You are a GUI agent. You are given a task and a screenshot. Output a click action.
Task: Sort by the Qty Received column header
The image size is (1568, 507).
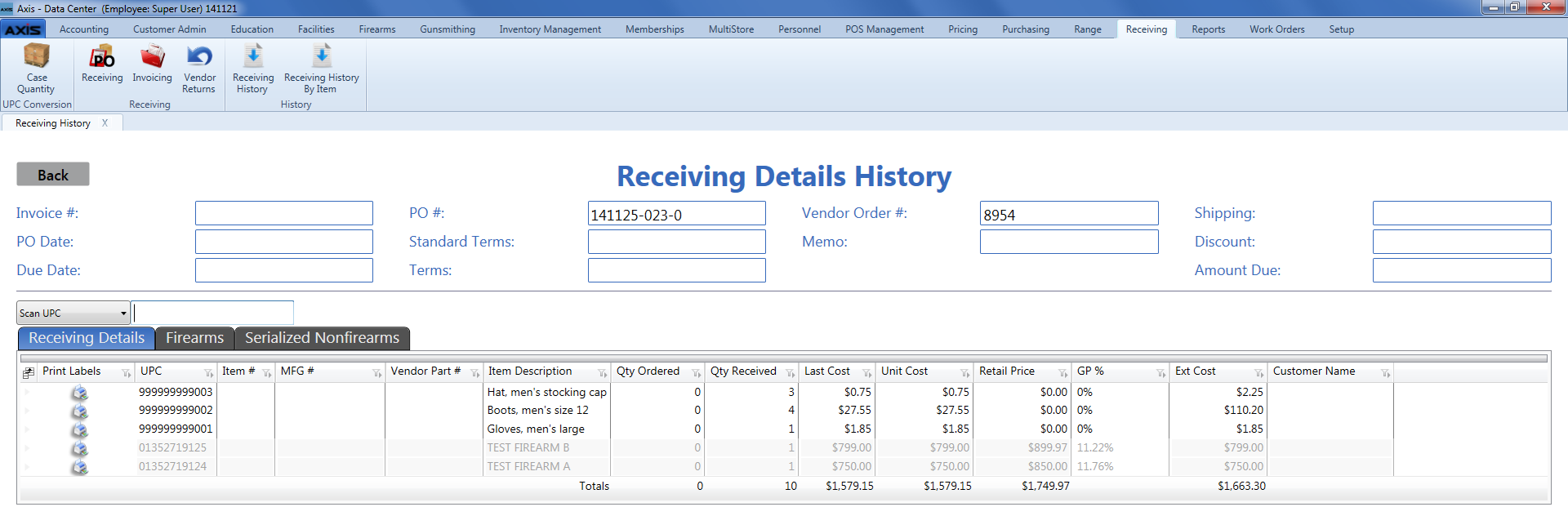743,371
